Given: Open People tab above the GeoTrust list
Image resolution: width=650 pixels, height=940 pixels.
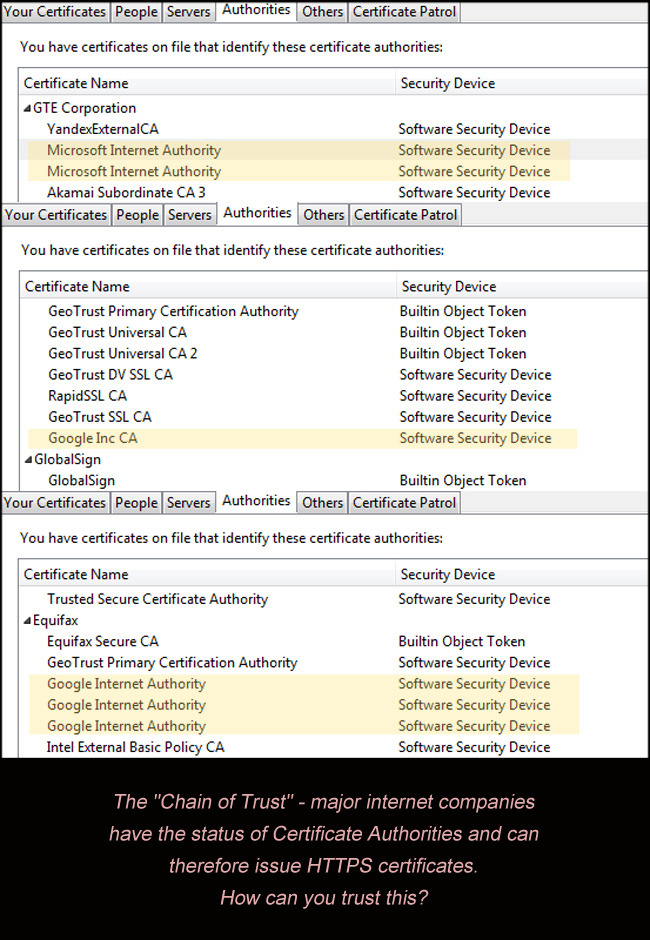Looking at the screenshot, I should [x=137, y=215].
